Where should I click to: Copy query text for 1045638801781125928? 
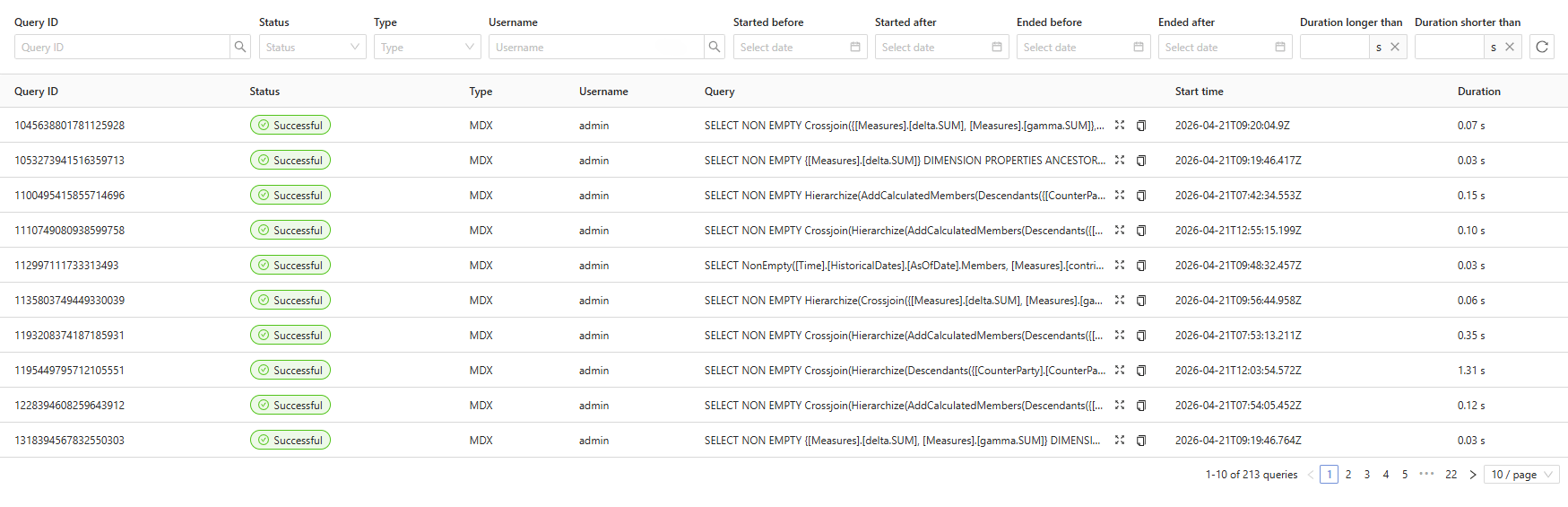[1141, 126]
